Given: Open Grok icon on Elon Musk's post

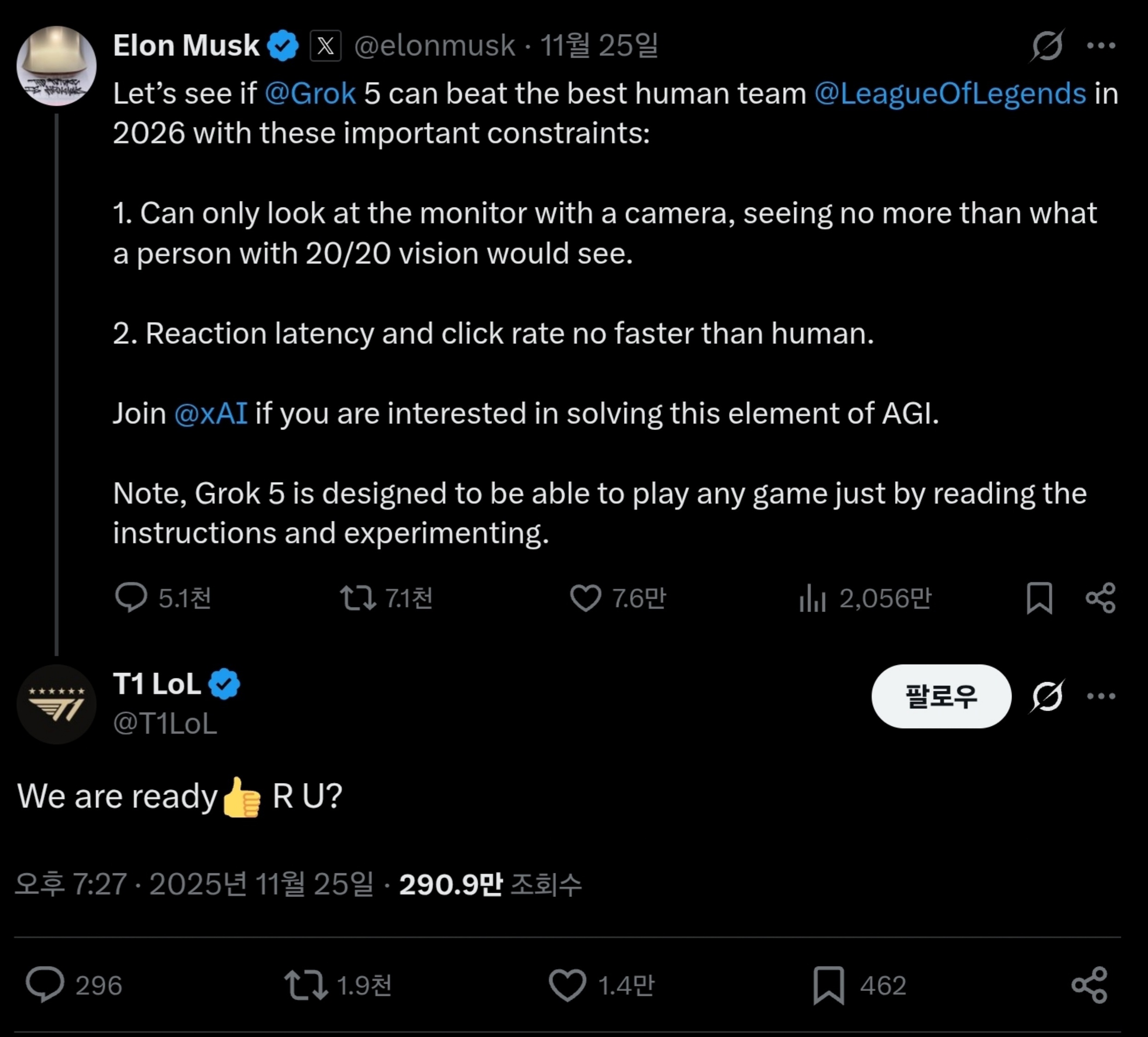Looking at the screenshot, I should (x=1047, y=45).
